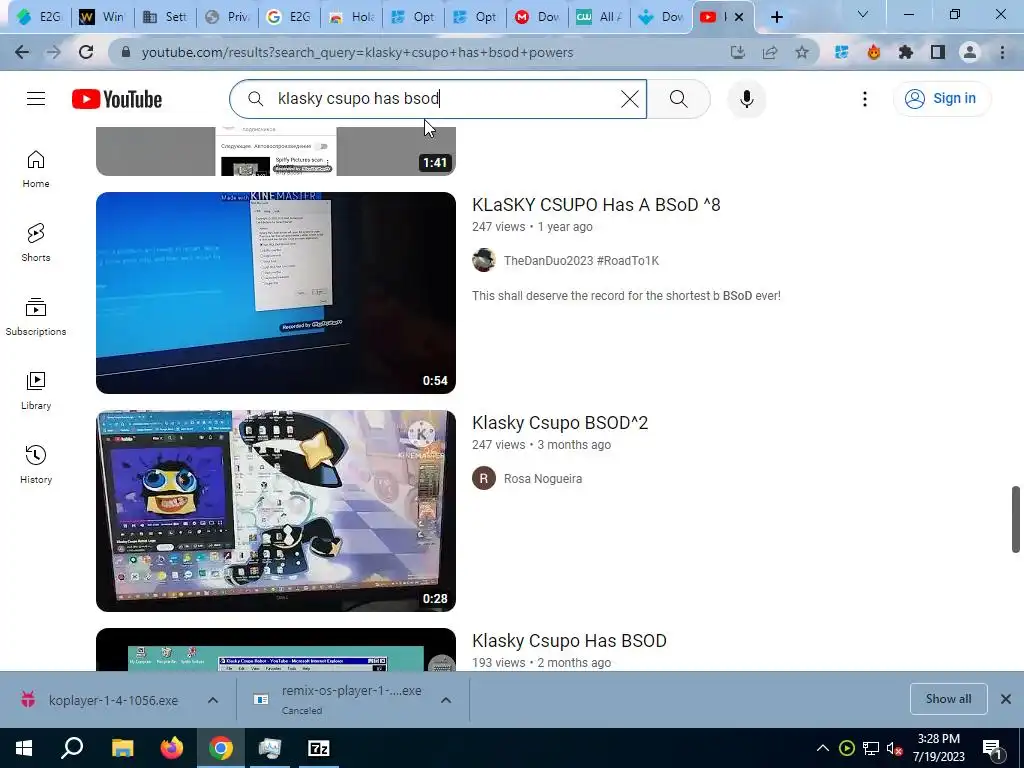The width and height of the screenshot is (1024, 768).
Task: Open Windows taskbar search
Action: 72,748
